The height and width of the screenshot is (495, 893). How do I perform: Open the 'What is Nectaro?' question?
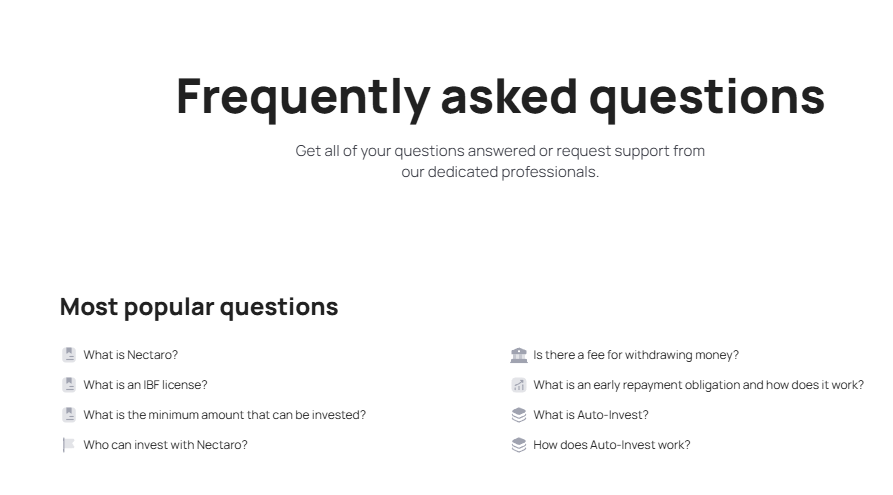click(130, 355)
